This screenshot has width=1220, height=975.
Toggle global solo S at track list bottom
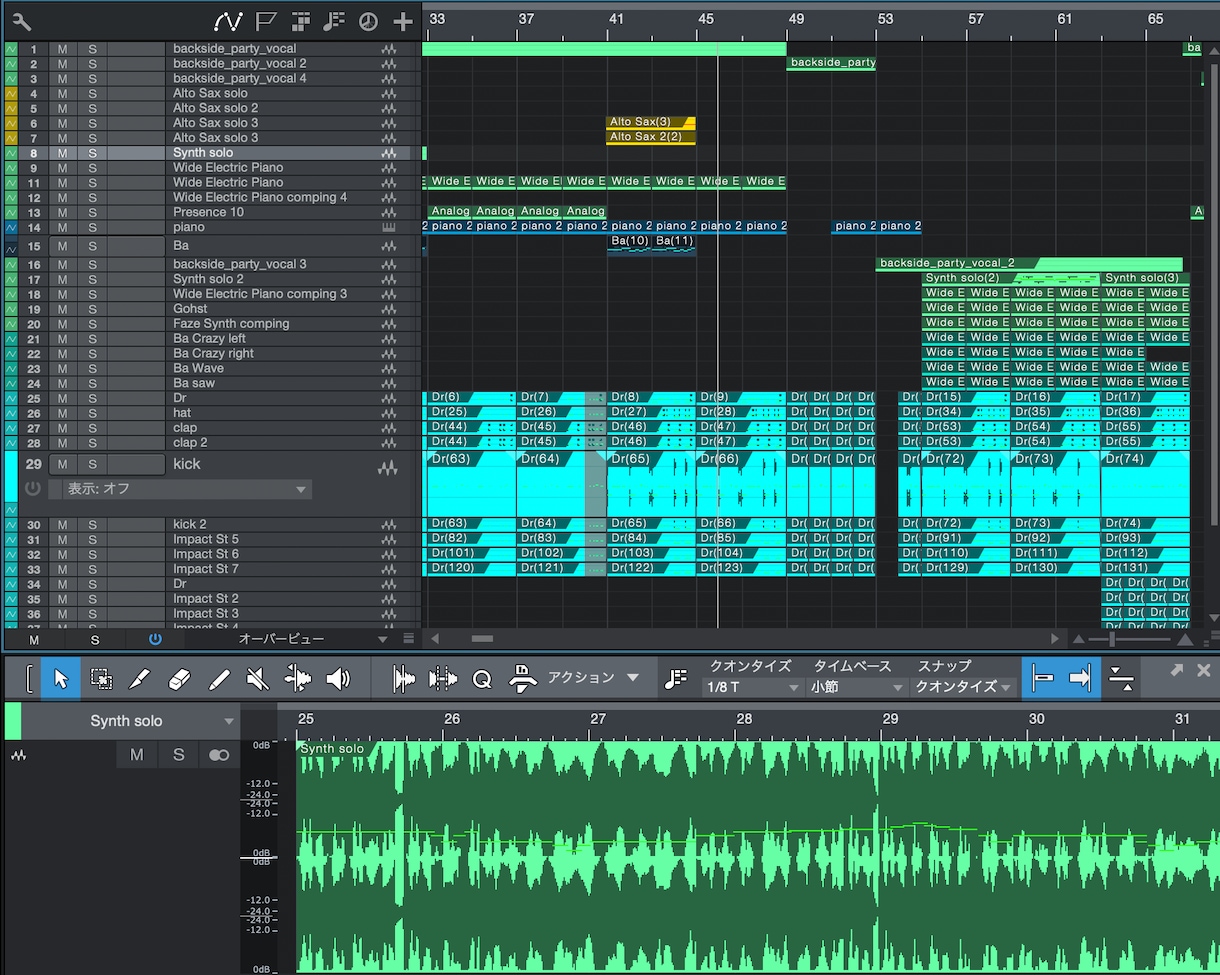(95, 639)
